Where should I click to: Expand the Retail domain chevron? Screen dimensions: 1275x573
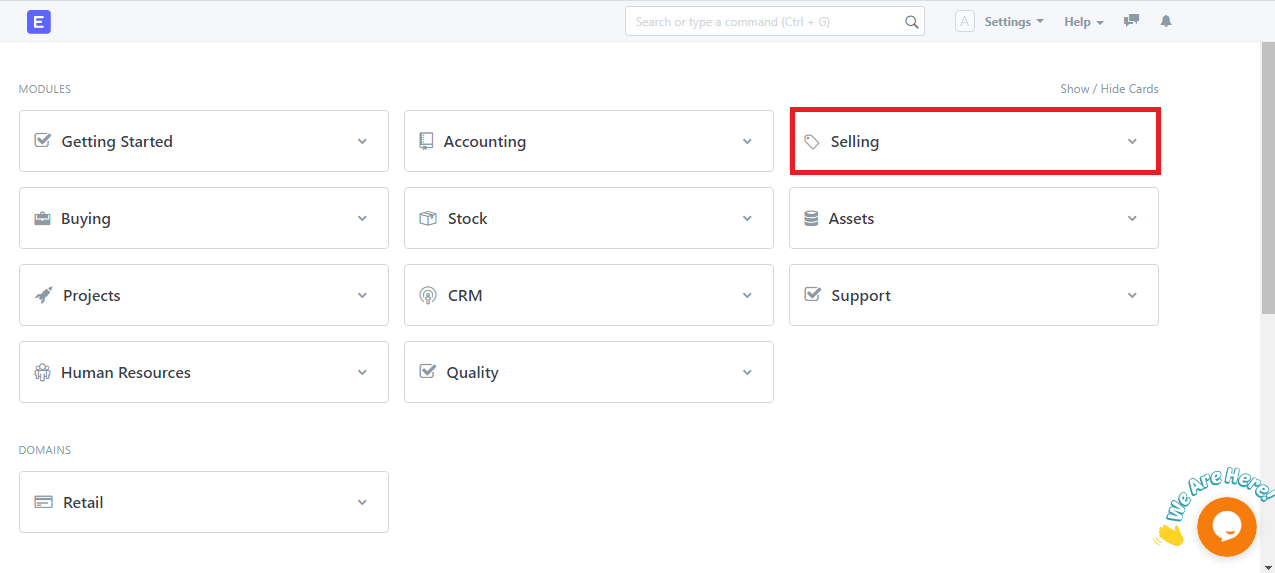pyautogui.click(x=362, y=502)
